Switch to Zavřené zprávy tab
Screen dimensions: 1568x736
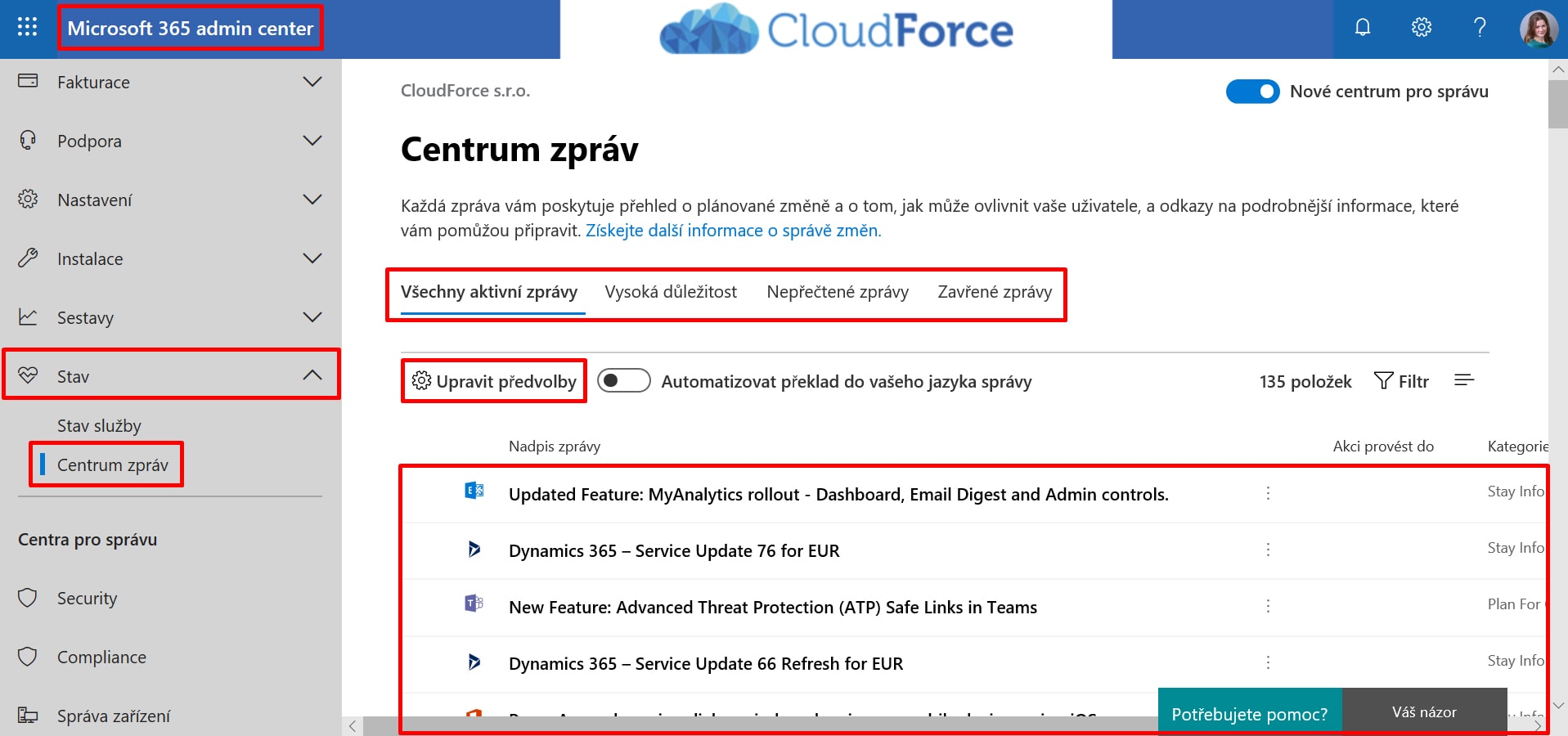995,292
